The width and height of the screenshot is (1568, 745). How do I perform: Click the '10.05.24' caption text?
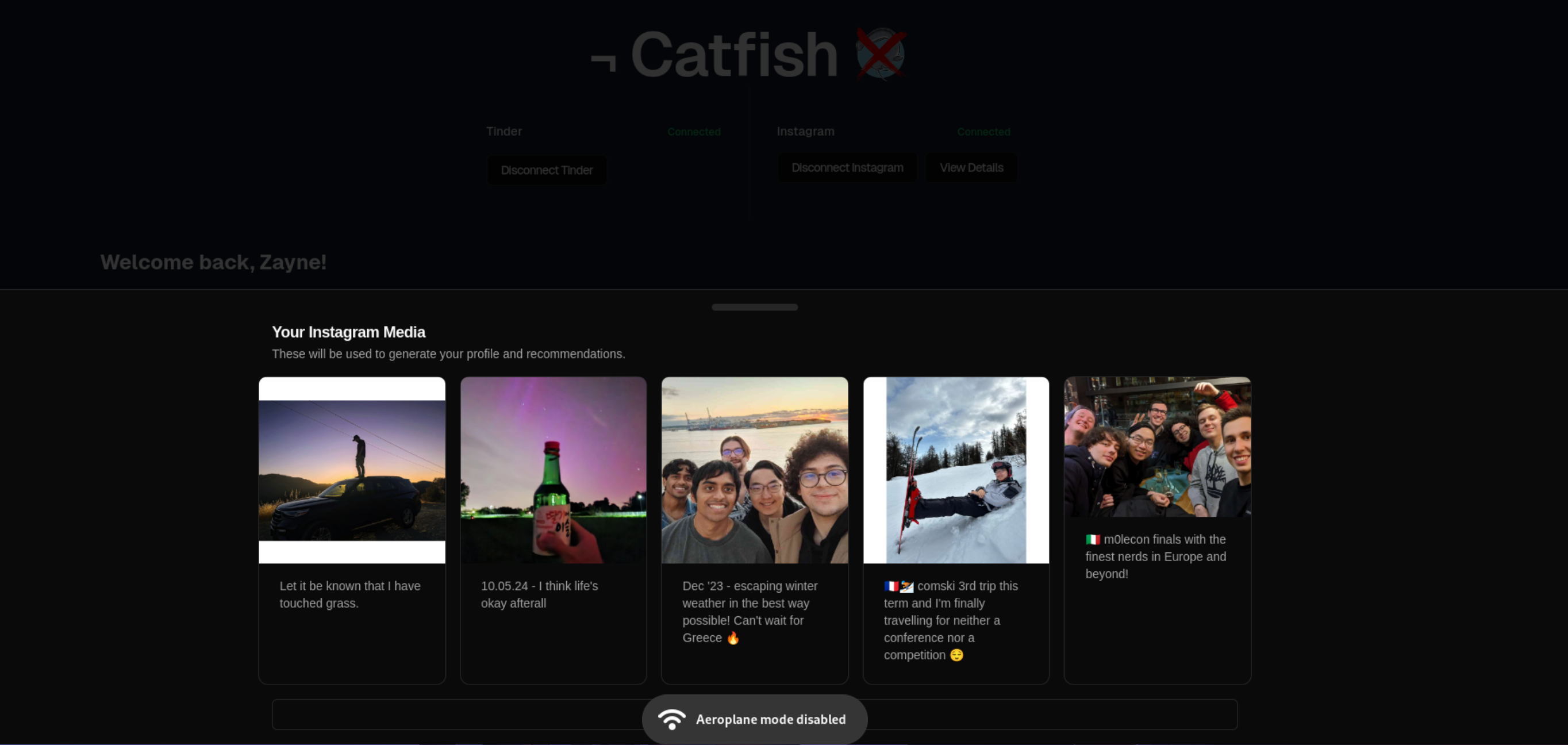coord(539,594)
